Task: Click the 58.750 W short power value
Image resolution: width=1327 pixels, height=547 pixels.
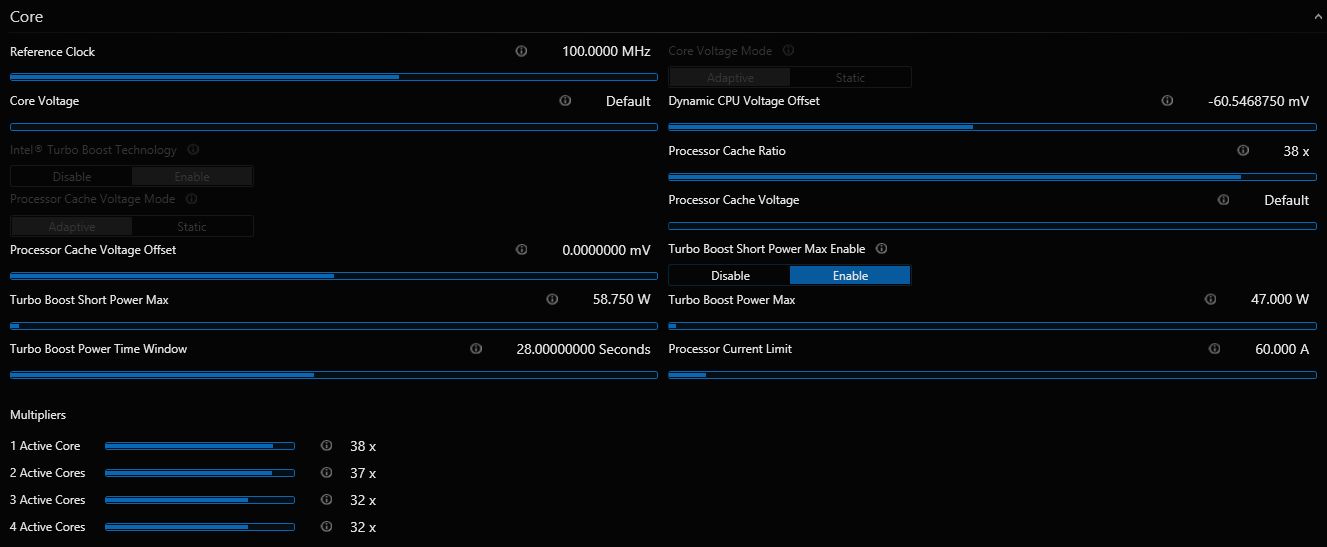Action: (622, 299)
